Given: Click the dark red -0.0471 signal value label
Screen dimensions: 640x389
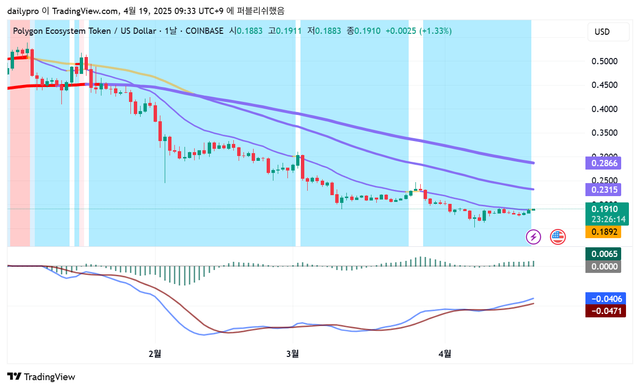Looking at the screenshot, I should point(606,311).
